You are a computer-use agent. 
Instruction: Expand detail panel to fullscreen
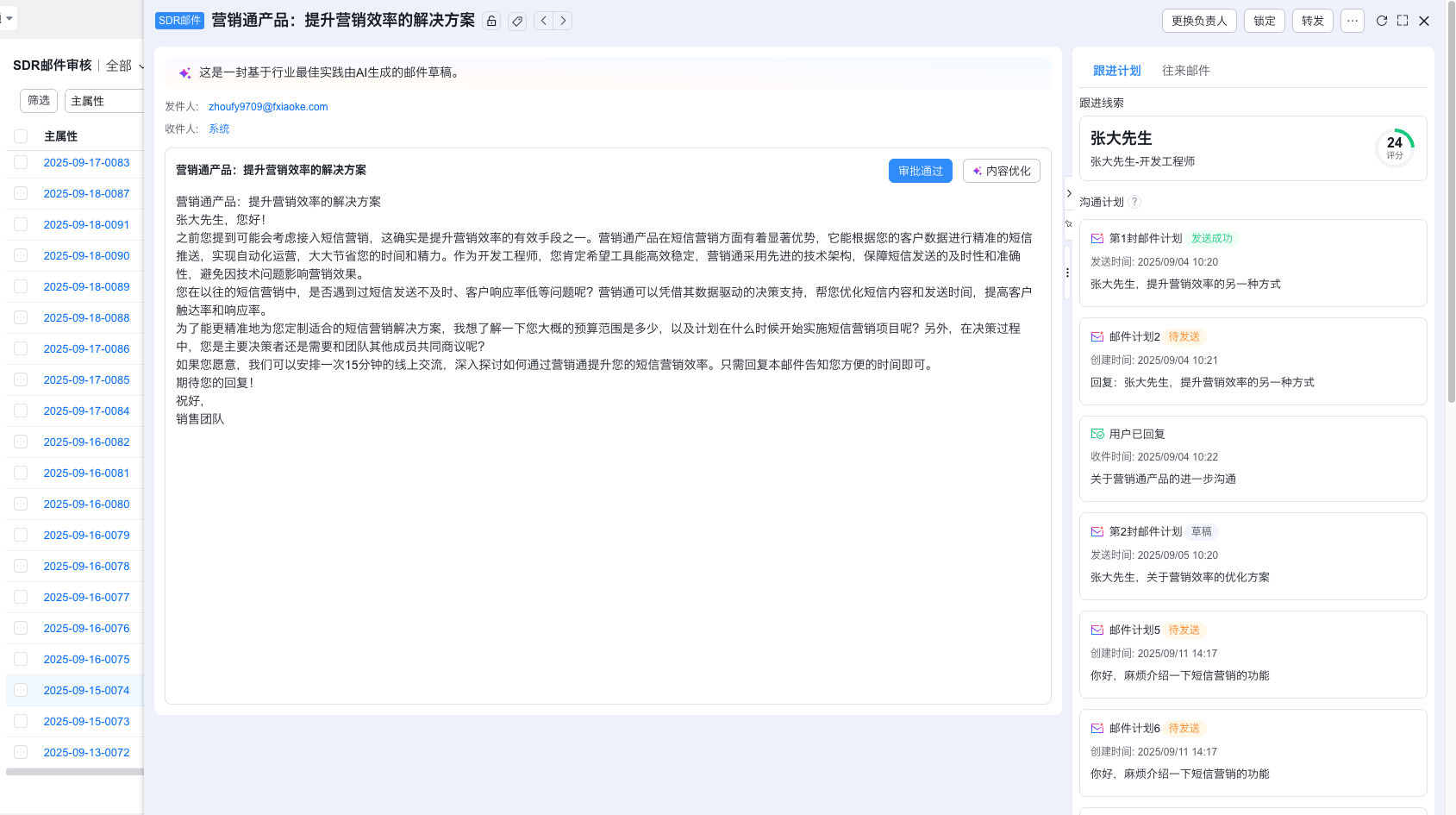pyautogui.click(x=1403, y=21)
